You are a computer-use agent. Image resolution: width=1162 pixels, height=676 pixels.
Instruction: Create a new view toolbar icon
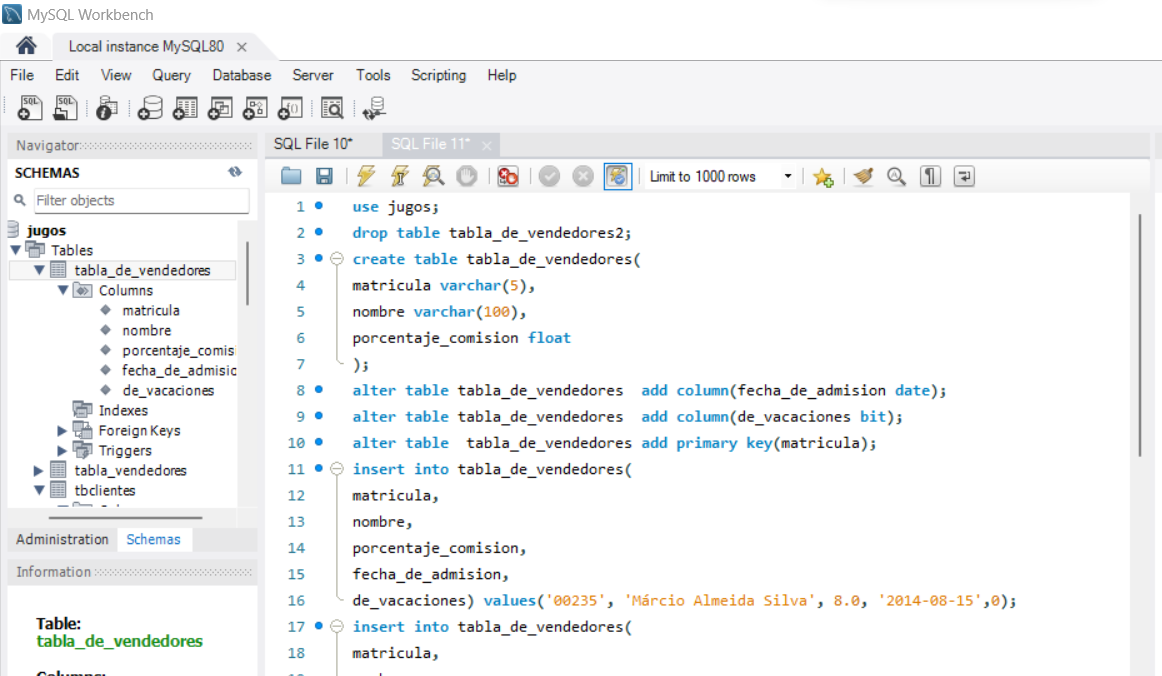pos(220,108)
